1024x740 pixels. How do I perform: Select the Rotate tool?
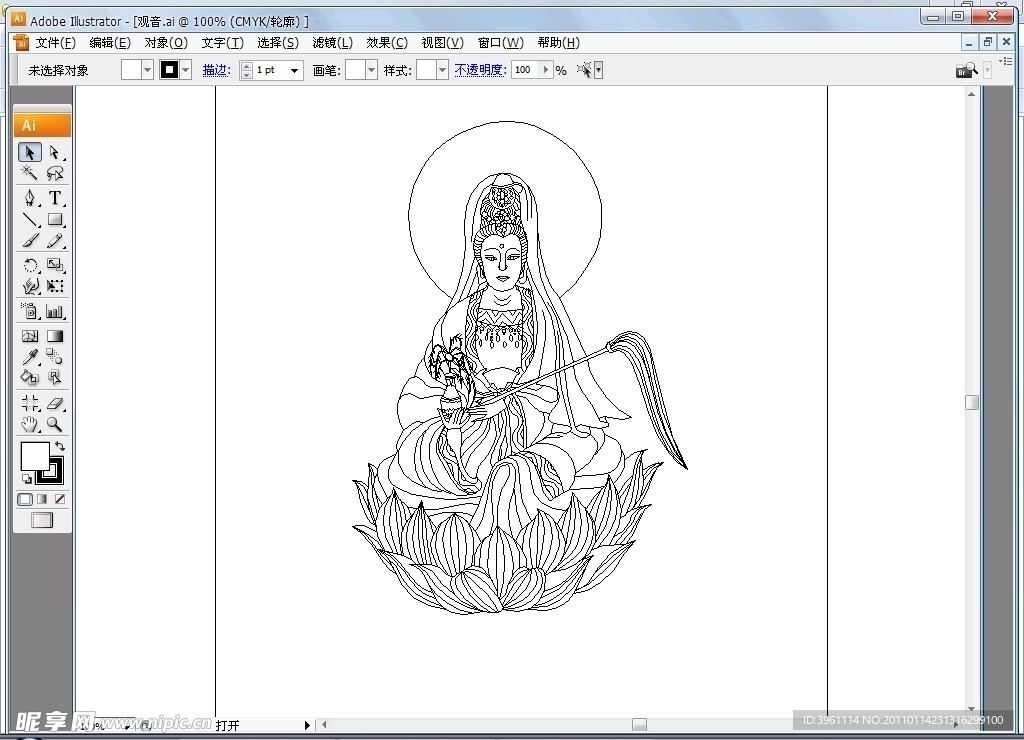point(29,265)
